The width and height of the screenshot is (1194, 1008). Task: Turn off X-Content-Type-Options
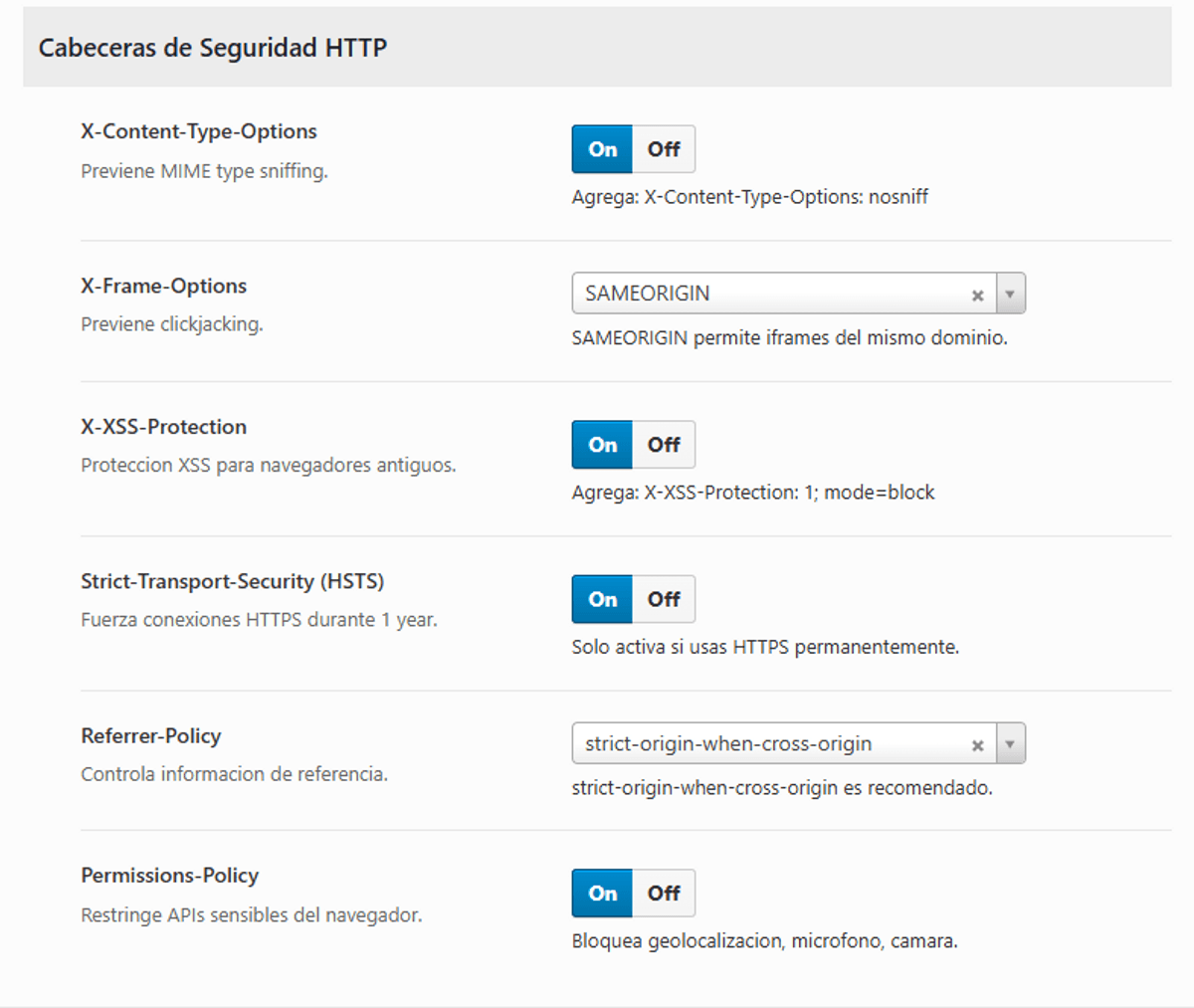tap(664, 149)
